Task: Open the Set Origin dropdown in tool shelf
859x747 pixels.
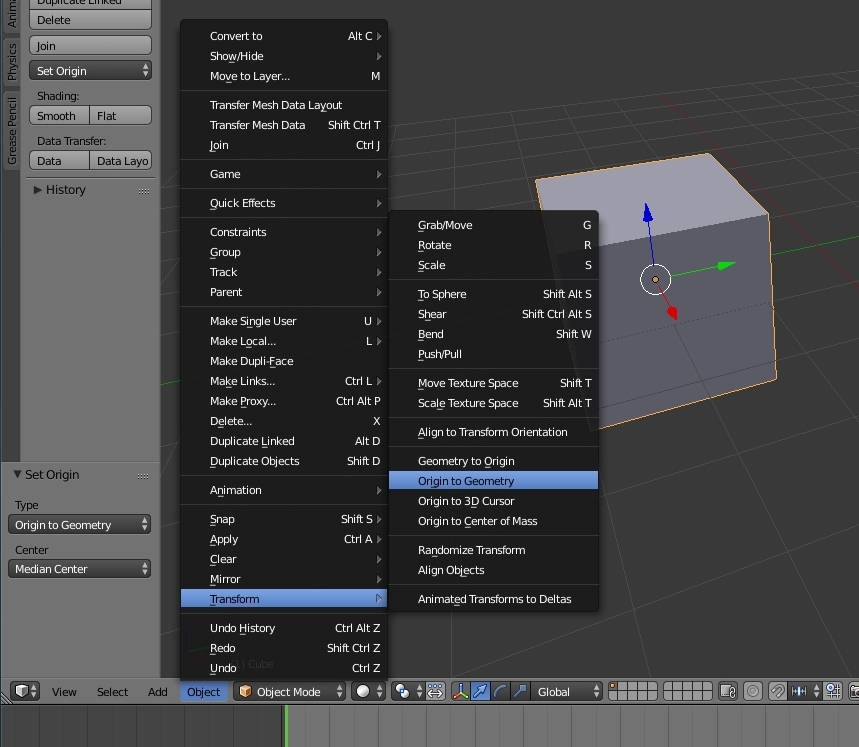Action: pyautogui.click(x=90, y=71)
